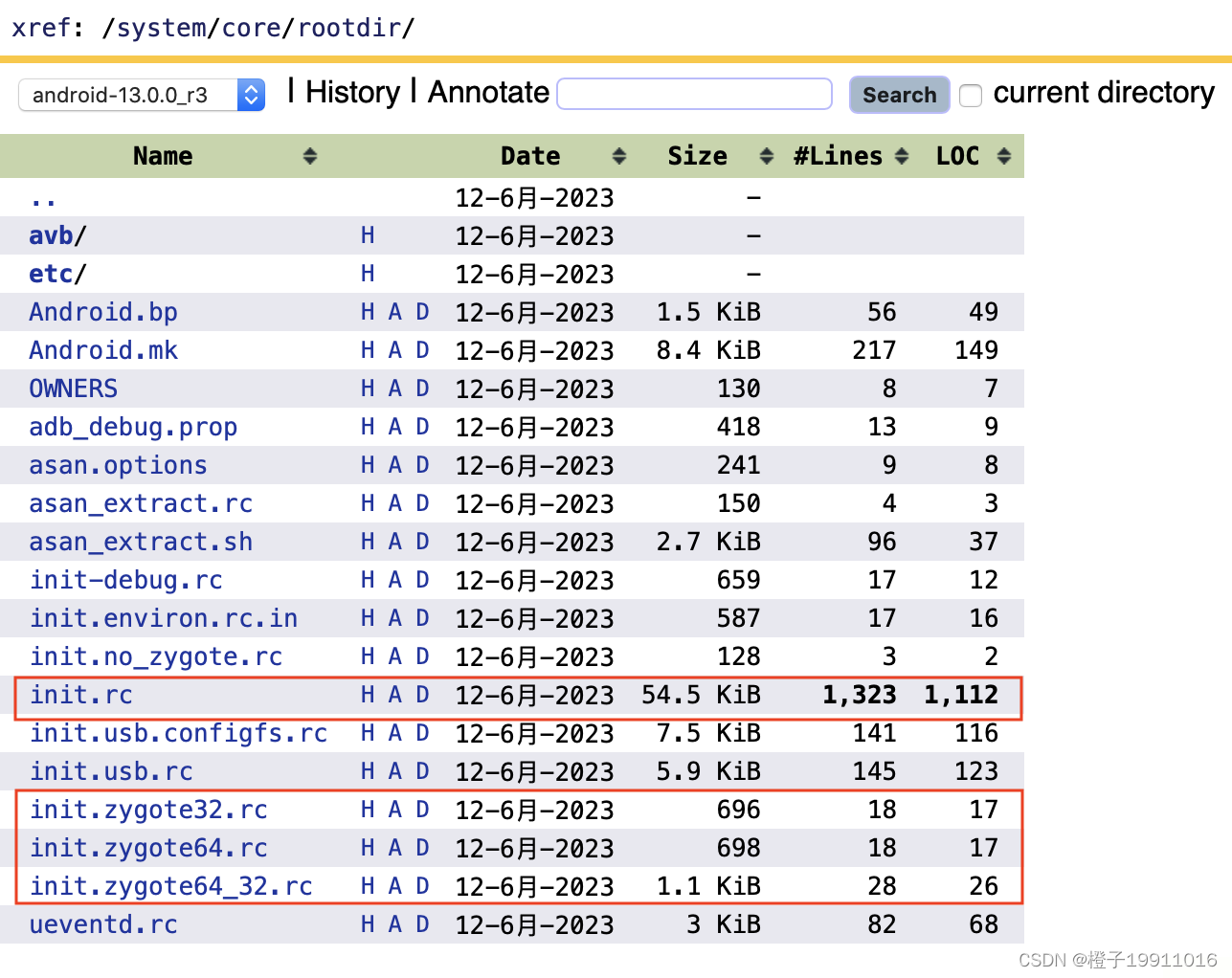
Task: Select the 1,323 lines value
Action: 860,695
